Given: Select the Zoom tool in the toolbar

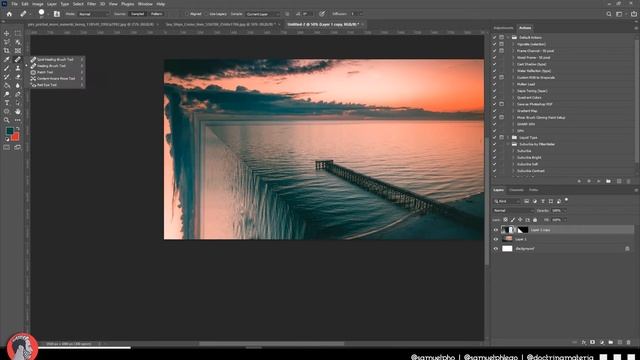Looking at the screenshot, I should coord(7,120).
